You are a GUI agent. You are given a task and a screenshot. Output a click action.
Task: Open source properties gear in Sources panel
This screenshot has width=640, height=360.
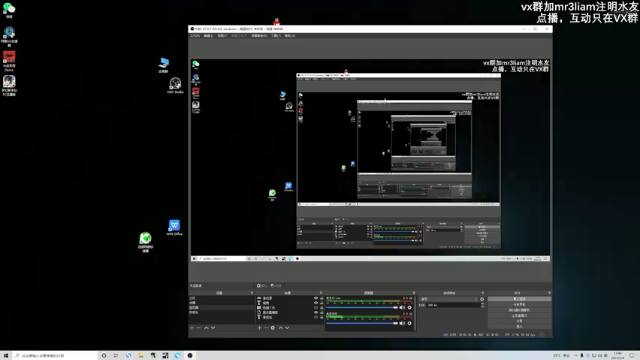click(273, 328)
